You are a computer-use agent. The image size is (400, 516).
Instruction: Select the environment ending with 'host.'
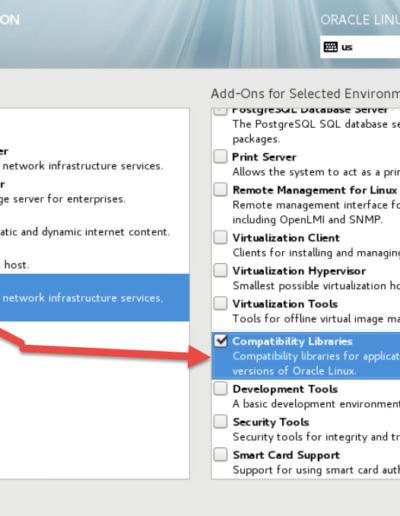tap(94, 258)
